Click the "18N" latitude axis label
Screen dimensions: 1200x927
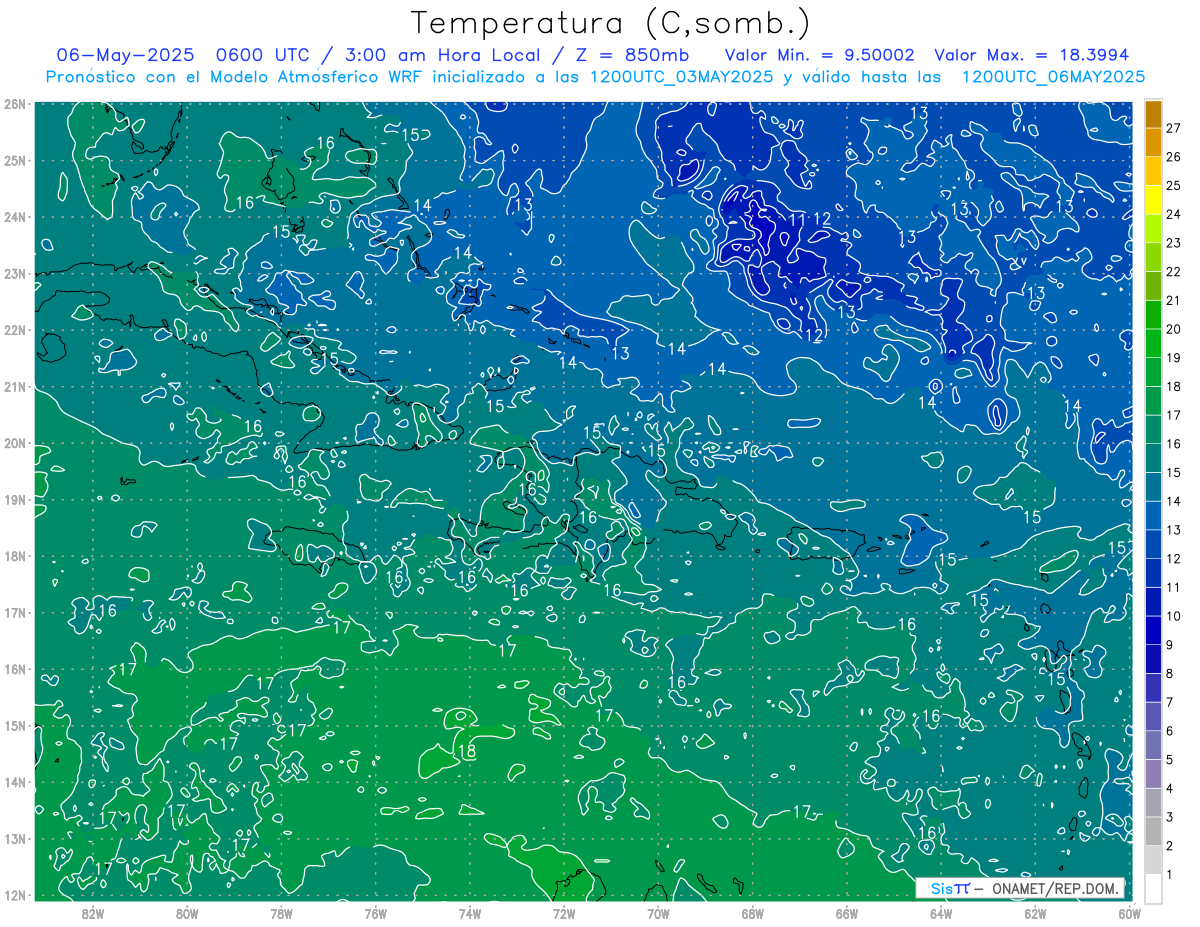point(15,556)
